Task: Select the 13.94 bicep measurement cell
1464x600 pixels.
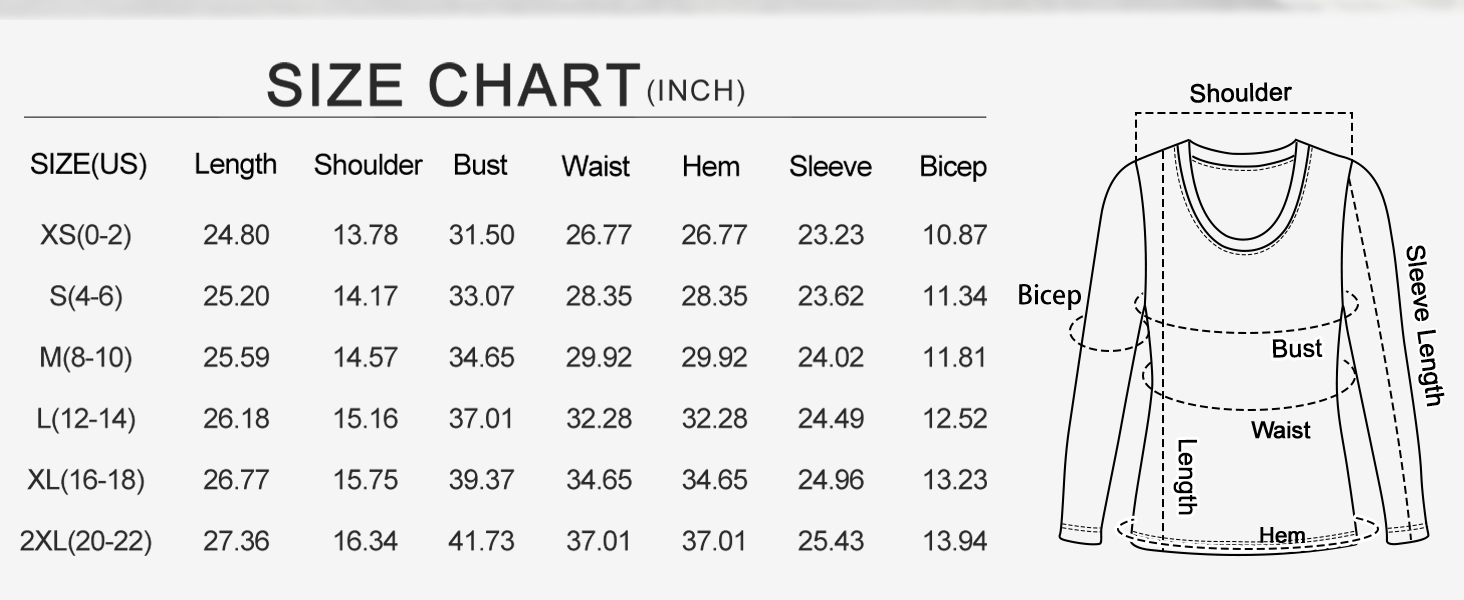Action: pyautogui.click(x=954, y=542)
